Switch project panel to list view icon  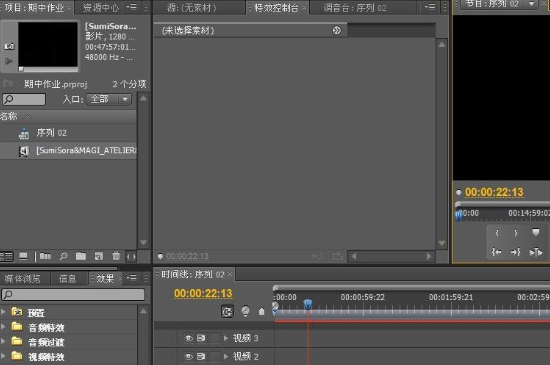point(7,257)
